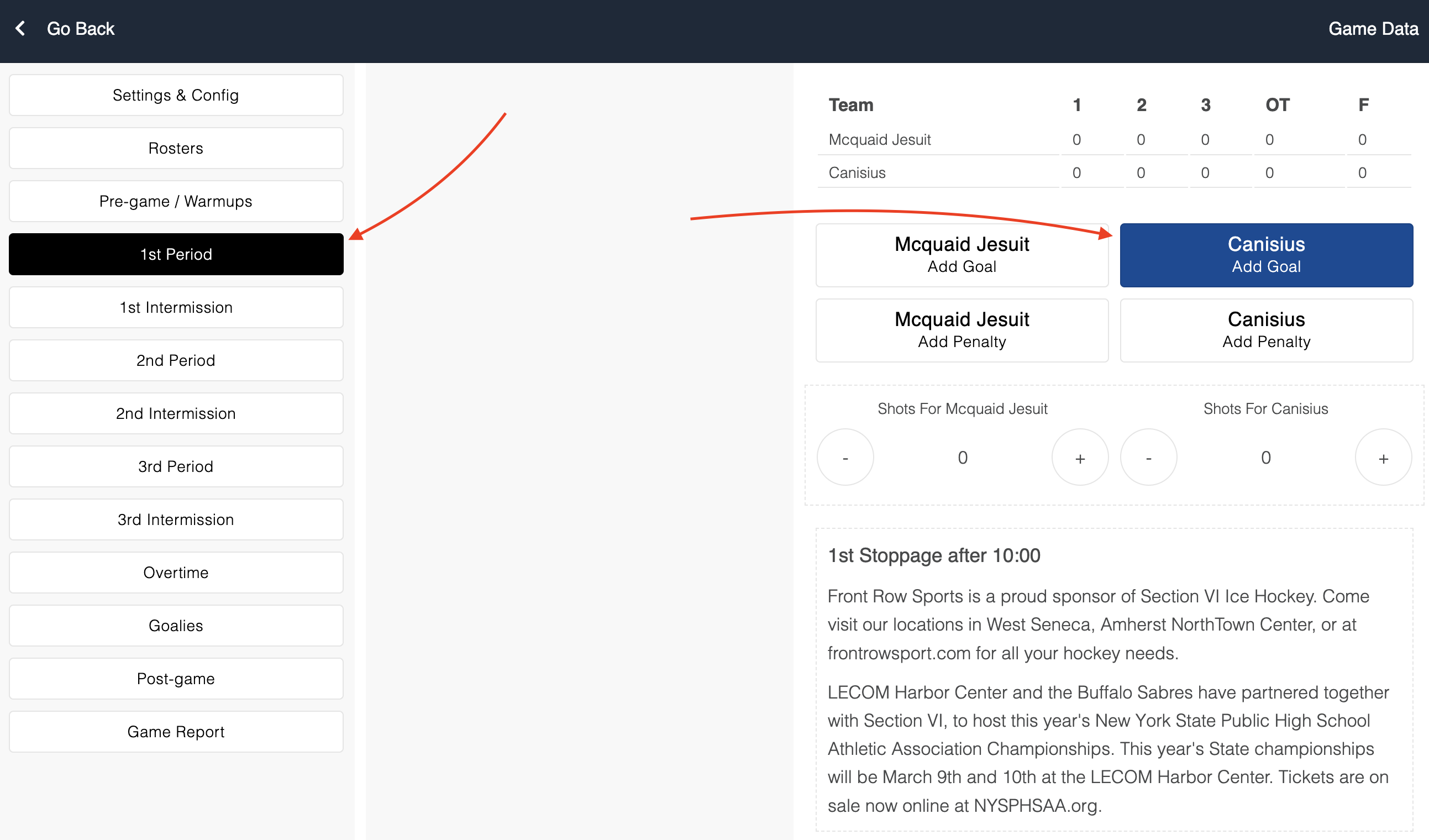Open the Overtime section
Screen dimensions: 1429x840
pyautogui.click(x=176, y=573)
